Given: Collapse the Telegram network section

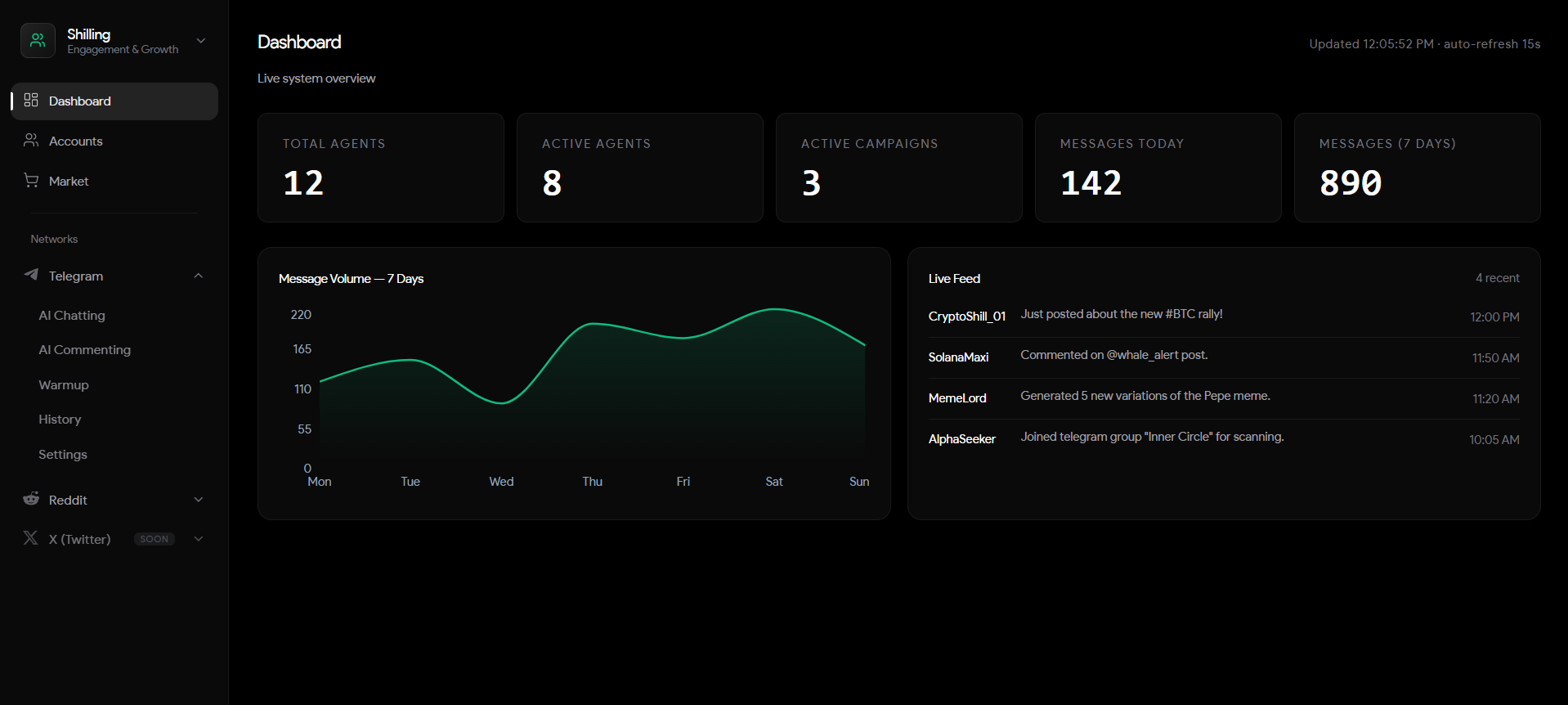Looking at the screenshot, I should tap(199, 276).
